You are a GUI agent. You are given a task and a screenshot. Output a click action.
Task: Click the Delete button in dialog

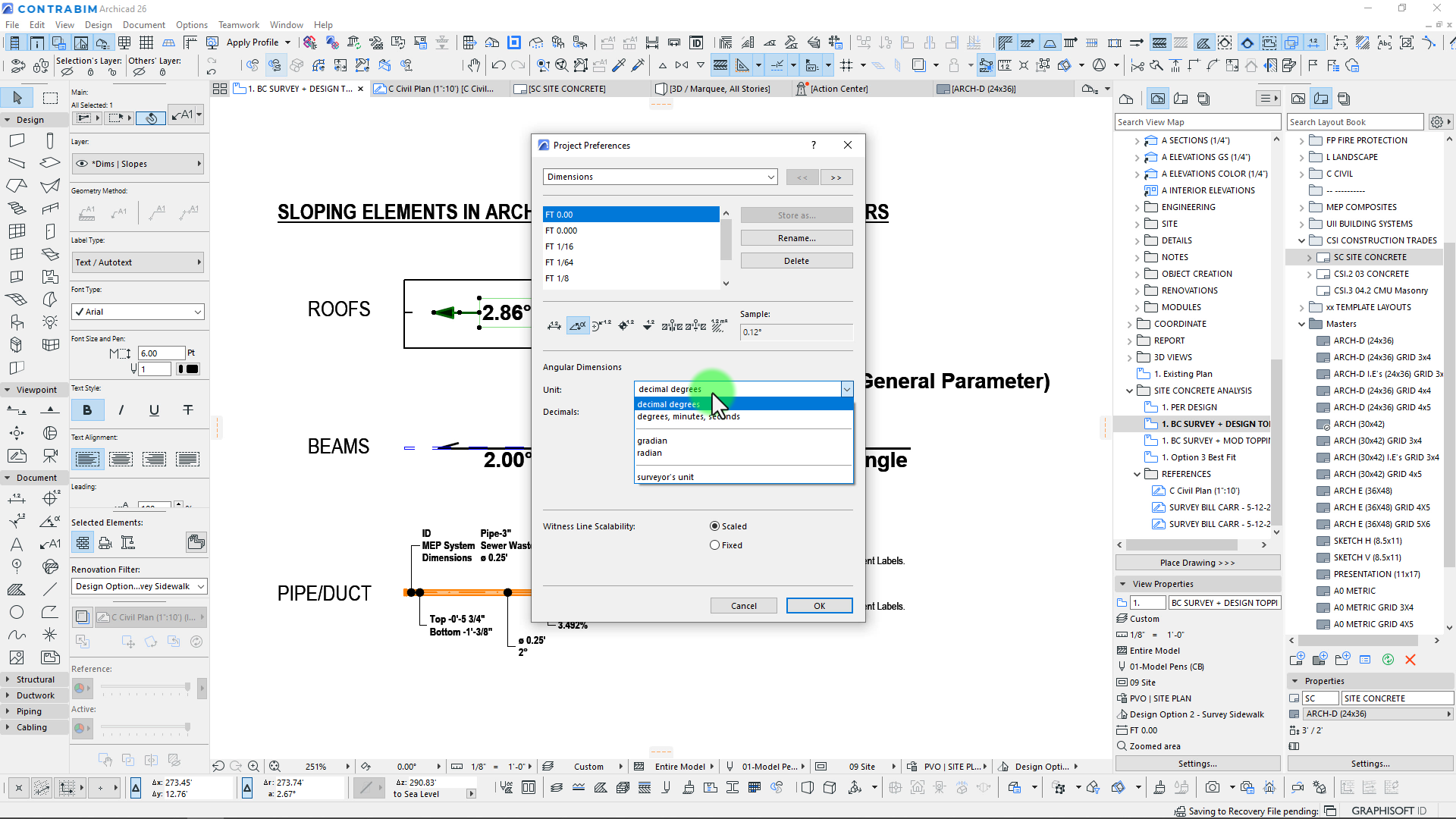point(796,261)
